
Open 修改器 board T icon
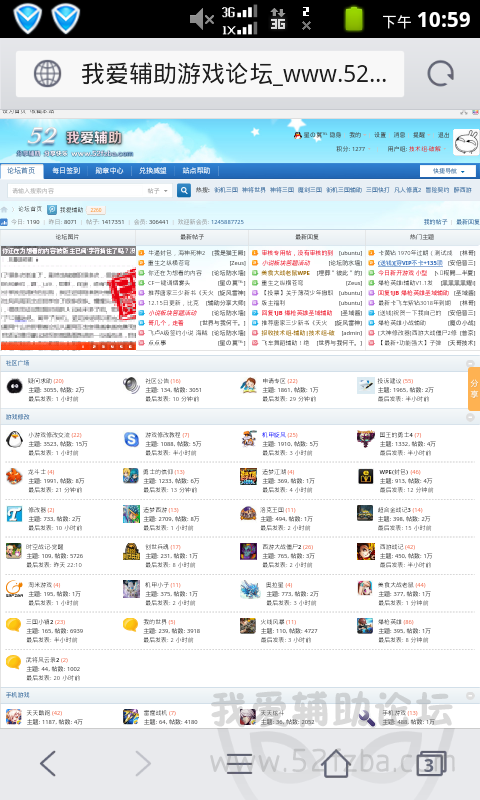point(14,514)
